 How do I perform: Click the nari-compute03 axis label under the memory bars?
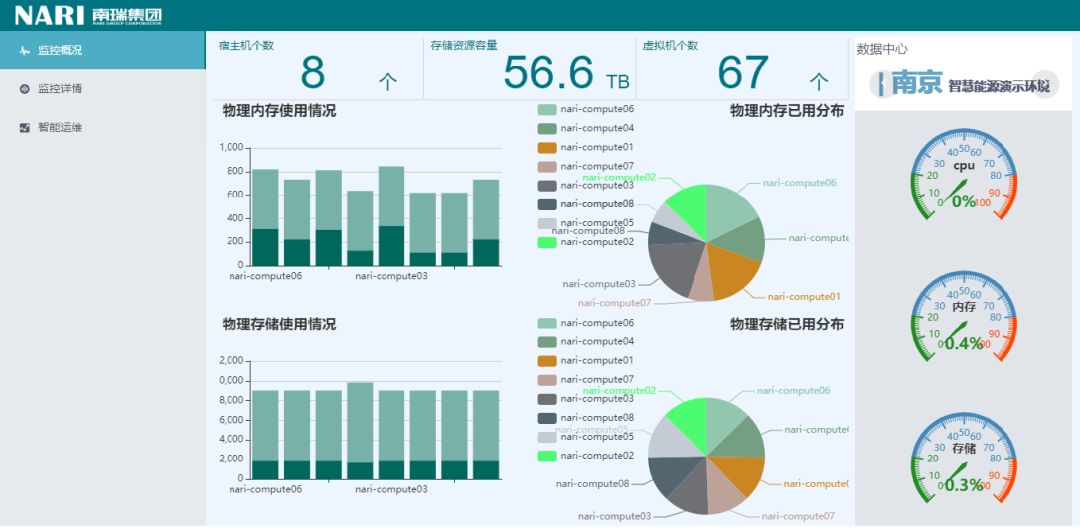(391, 276)
